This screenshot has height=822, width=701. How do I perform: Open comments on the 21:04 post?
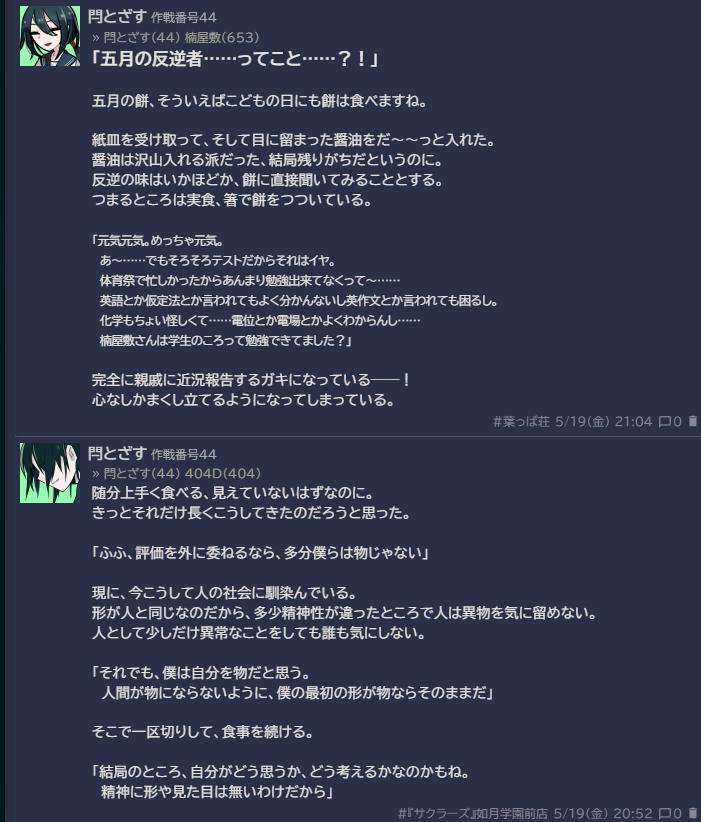670,421
